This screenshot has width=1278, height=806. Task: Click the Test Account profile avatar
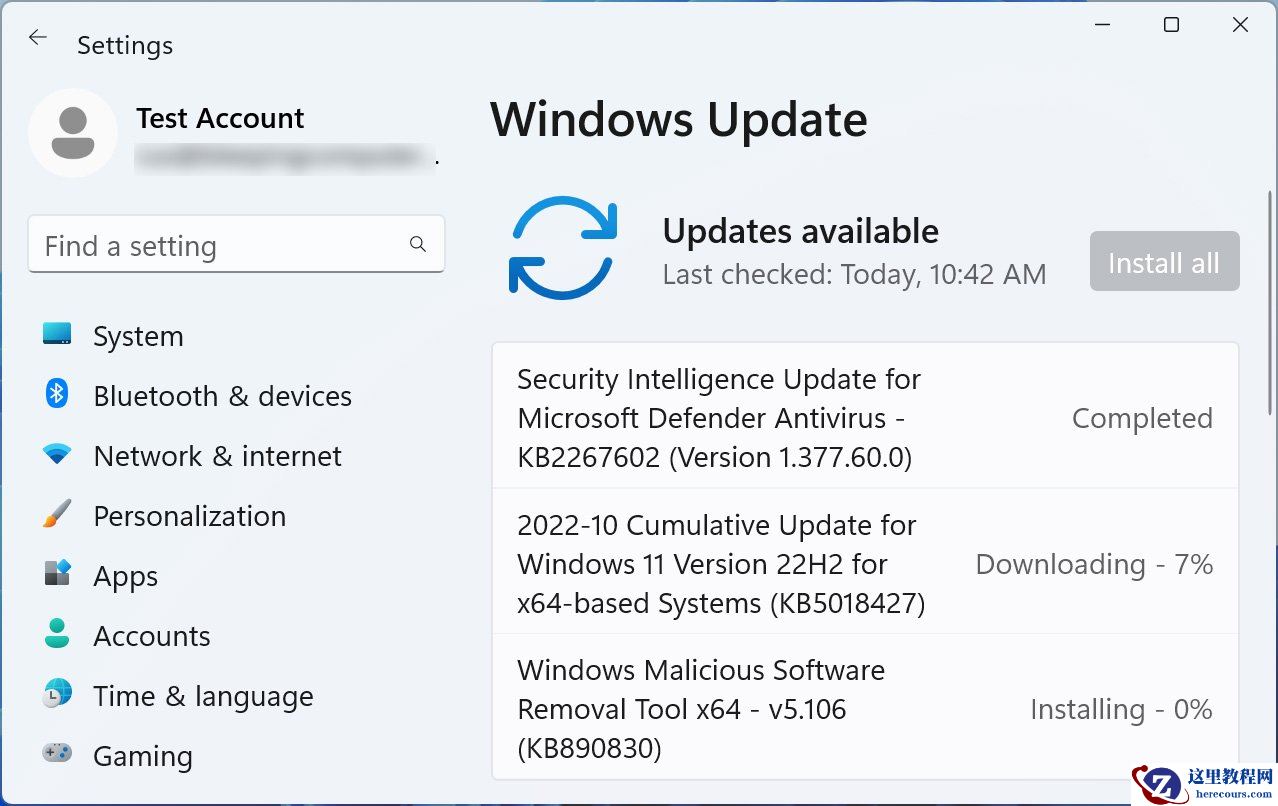click(x=74, y=133)
